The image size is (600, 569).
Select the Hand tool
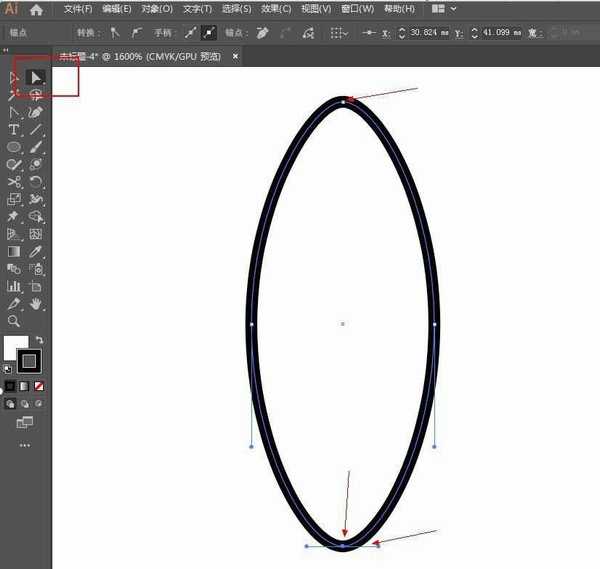[36, 303]
